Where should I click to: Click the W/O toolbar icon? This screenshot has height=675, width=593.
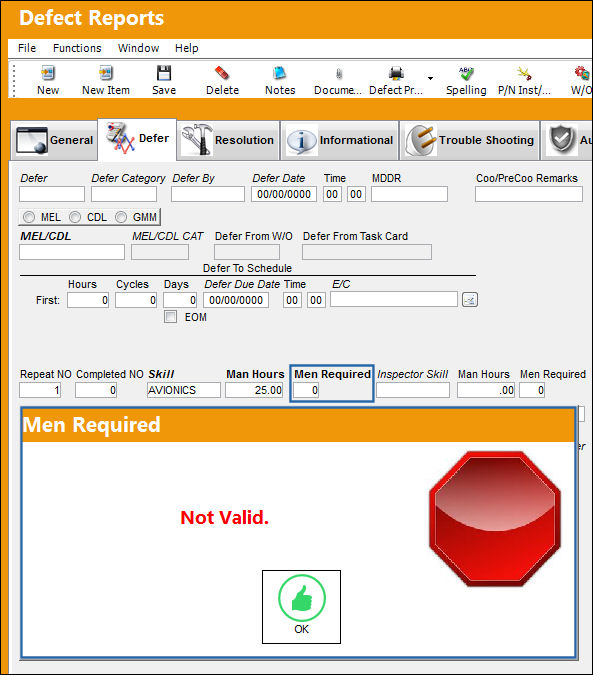[582, 73]
